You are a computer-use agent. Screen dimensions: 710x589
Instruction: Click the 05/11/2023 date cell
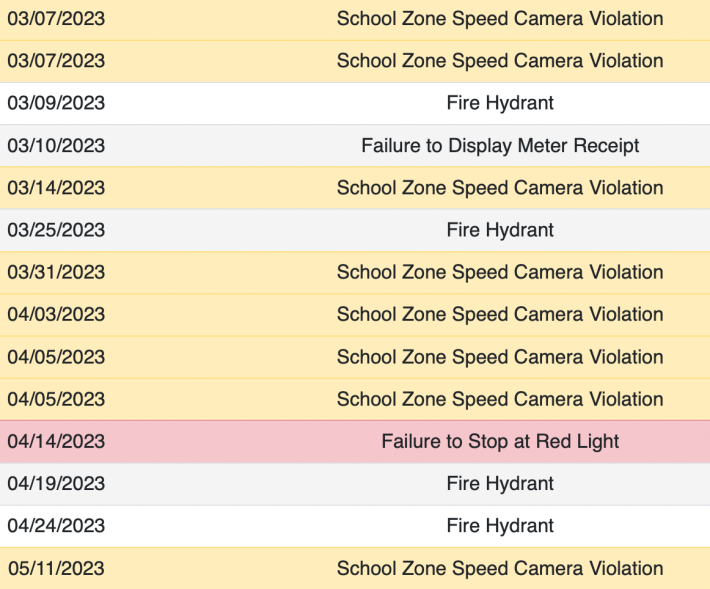coord(56,569)
